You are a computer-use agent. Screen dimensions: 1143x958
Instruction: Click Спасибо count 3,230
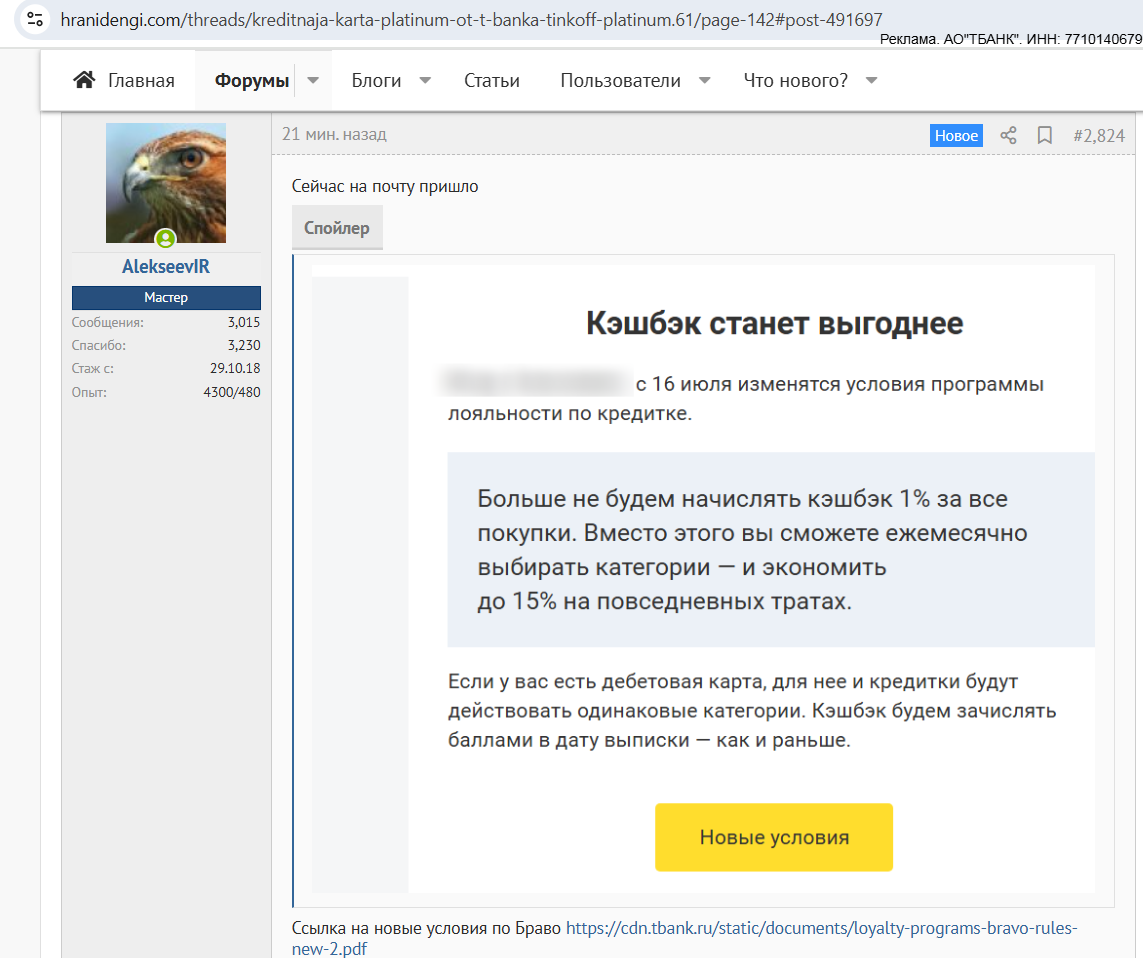click(243, 346)
